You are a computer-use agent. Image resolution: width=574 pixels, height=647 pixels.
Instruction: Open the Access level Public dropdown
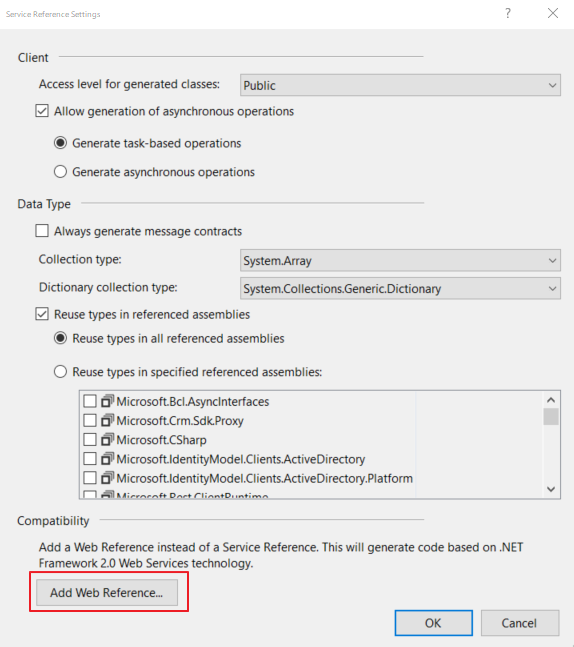tap(400, 85)
